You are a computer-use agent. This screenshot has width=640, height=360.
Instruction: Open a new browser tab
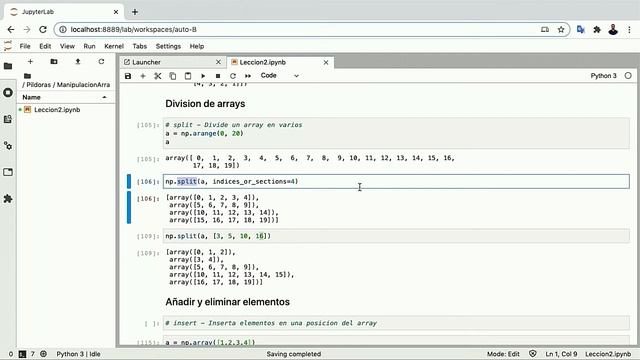(135, 12)
